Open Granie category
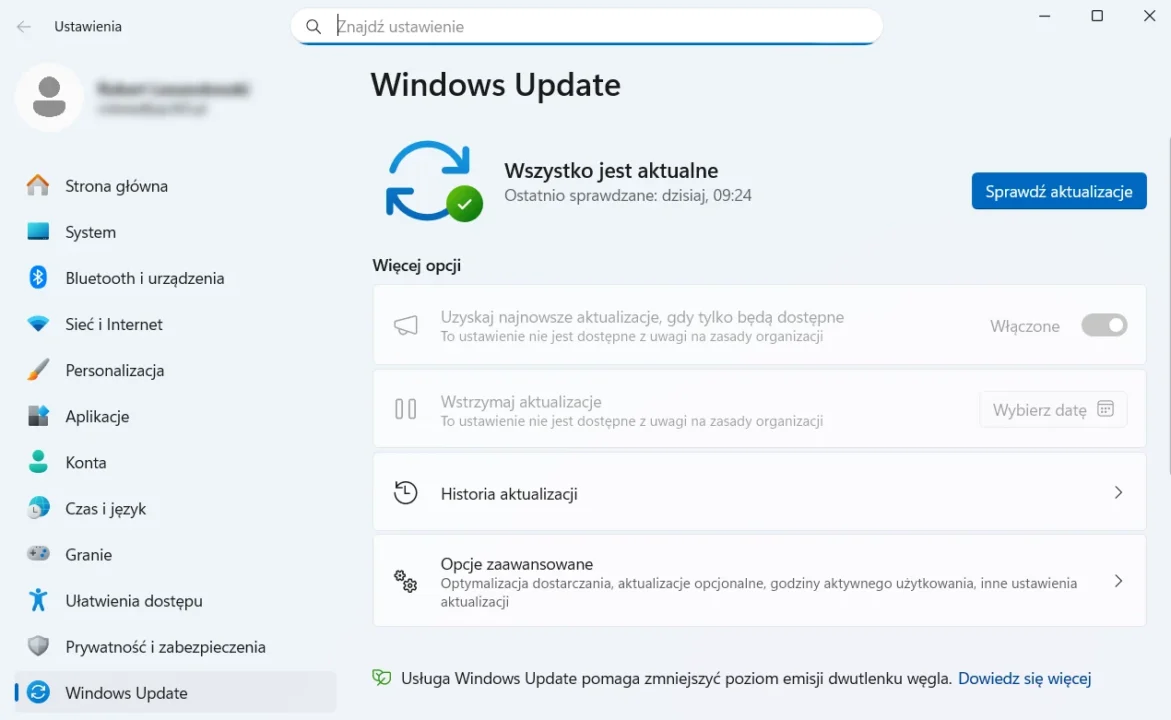This screenshot has width=1171, height=720. tap(176, 554)
